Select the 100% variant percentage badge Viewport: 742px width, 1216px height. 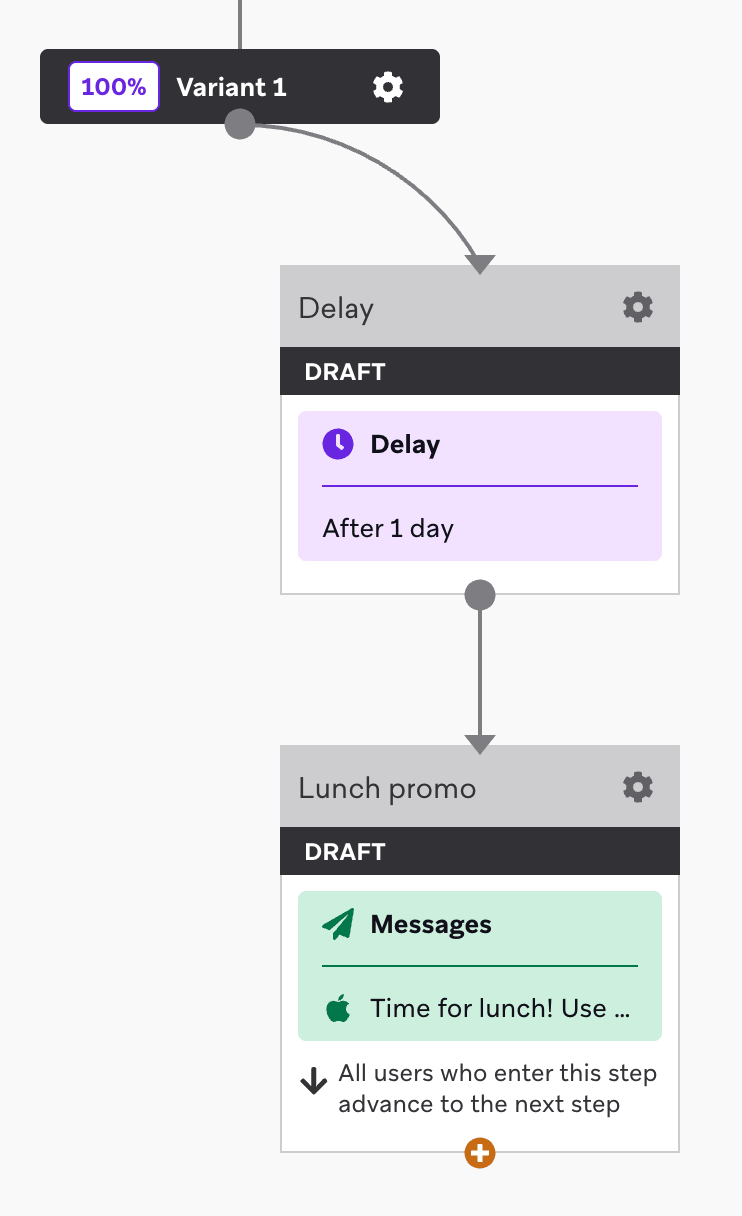(114, 87)
